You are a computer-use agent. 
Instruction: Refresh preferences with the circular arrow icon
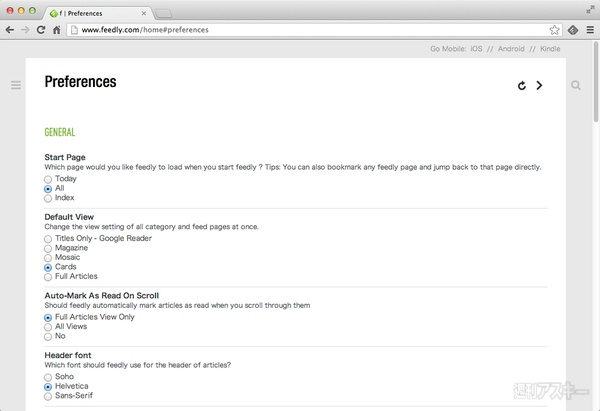522,85
